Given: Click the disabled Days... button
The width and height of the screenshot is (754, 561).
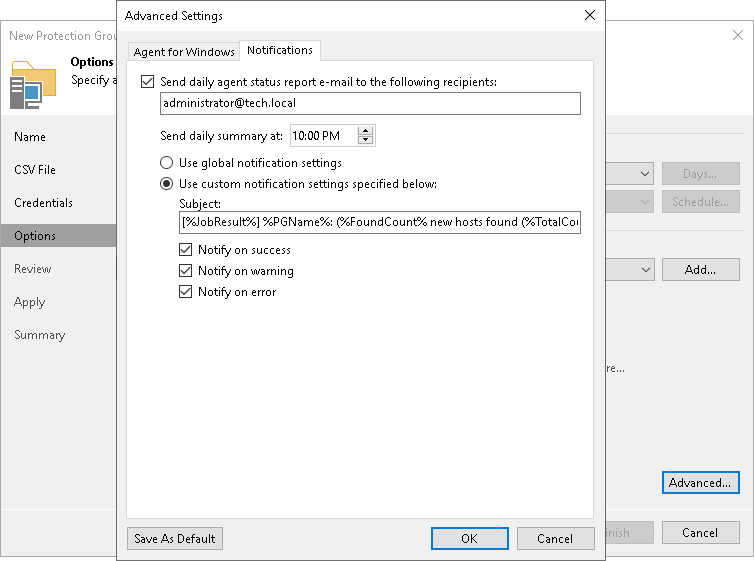Looking at the screenshot, I should tap(700, 174).
